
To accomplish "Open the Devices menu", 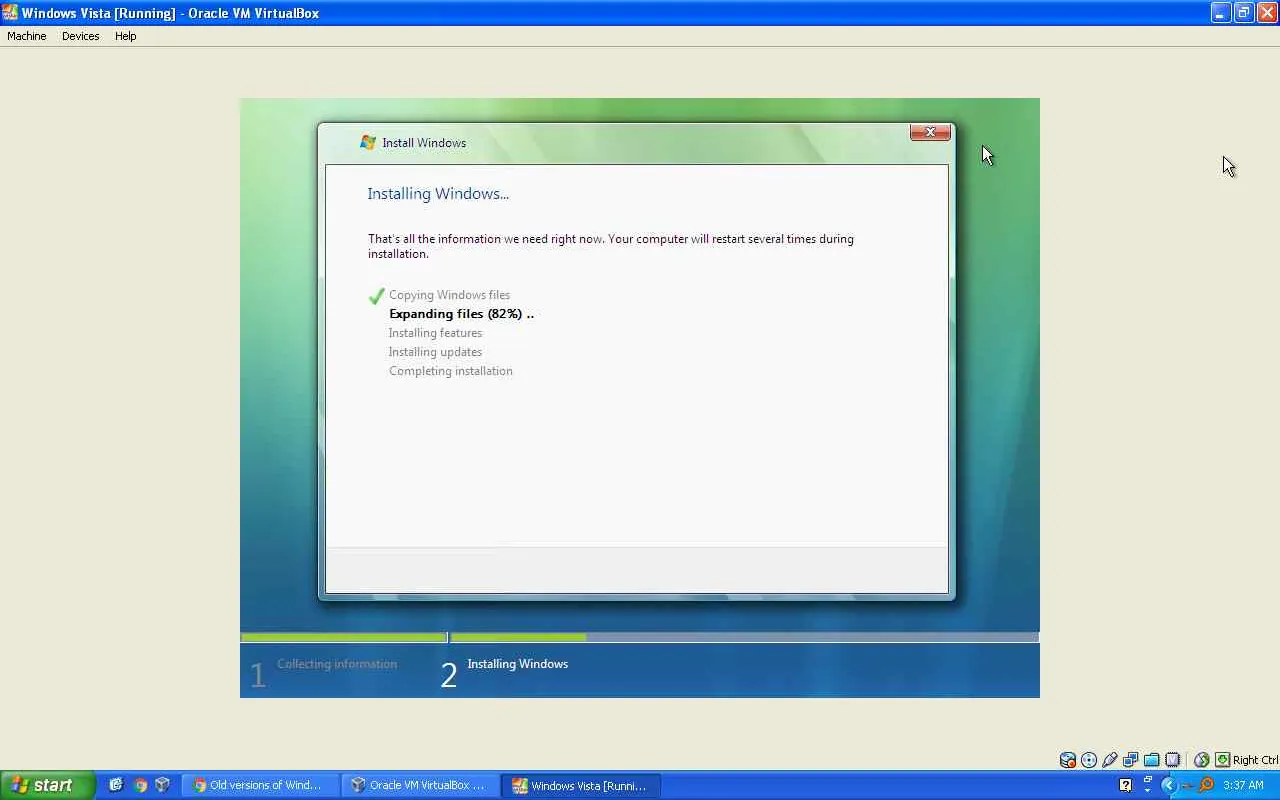I will 80,36.
